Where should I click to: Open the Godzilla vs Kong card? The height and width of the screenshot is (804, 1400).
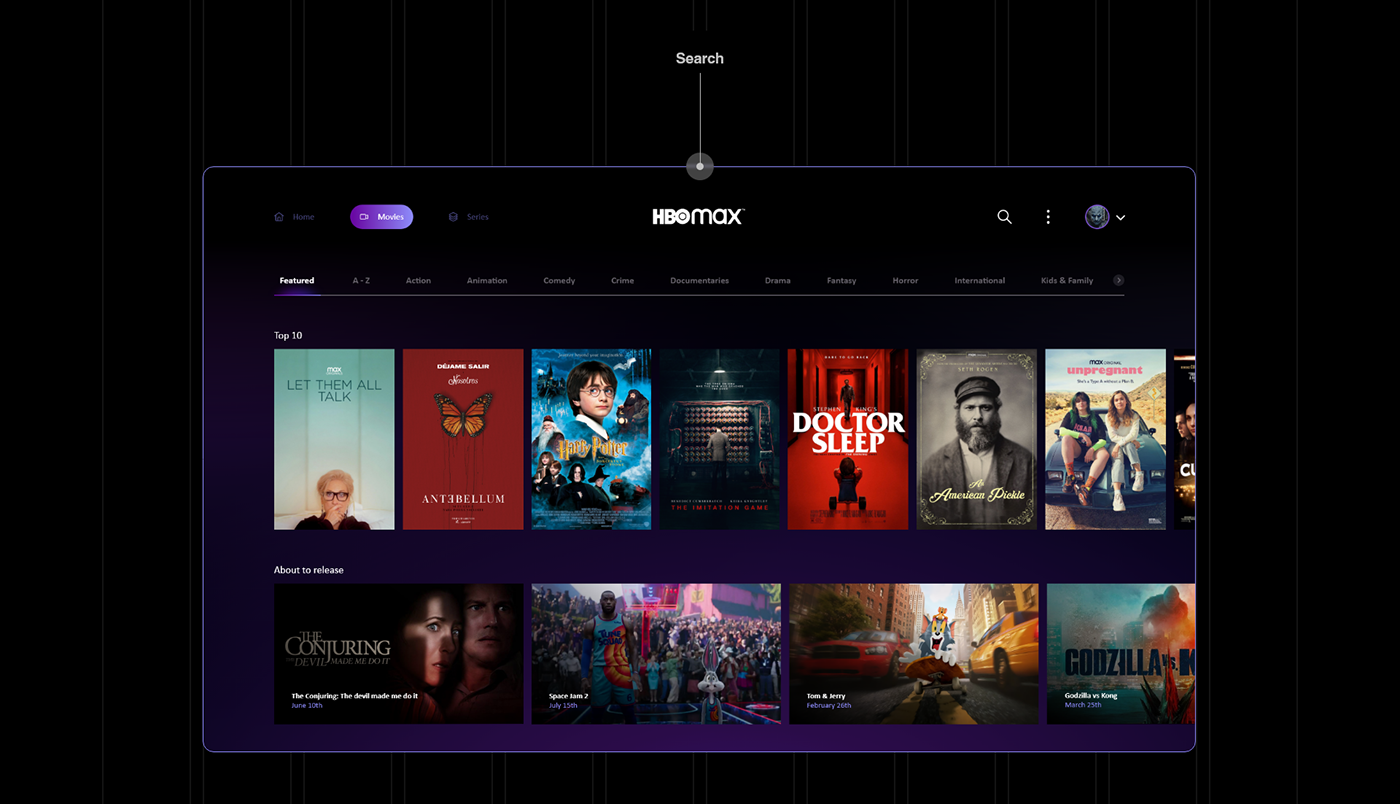[x=1121, y=654]
